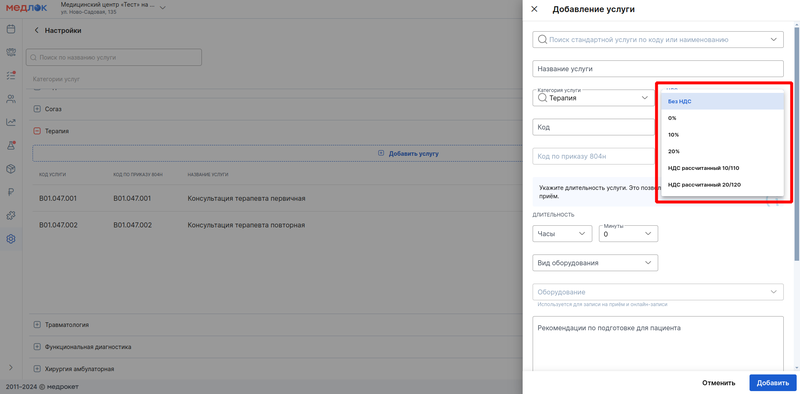Open the ruble finance icon in the sidebar
This screenshot has height=394, width=800.
pos(11,192)
